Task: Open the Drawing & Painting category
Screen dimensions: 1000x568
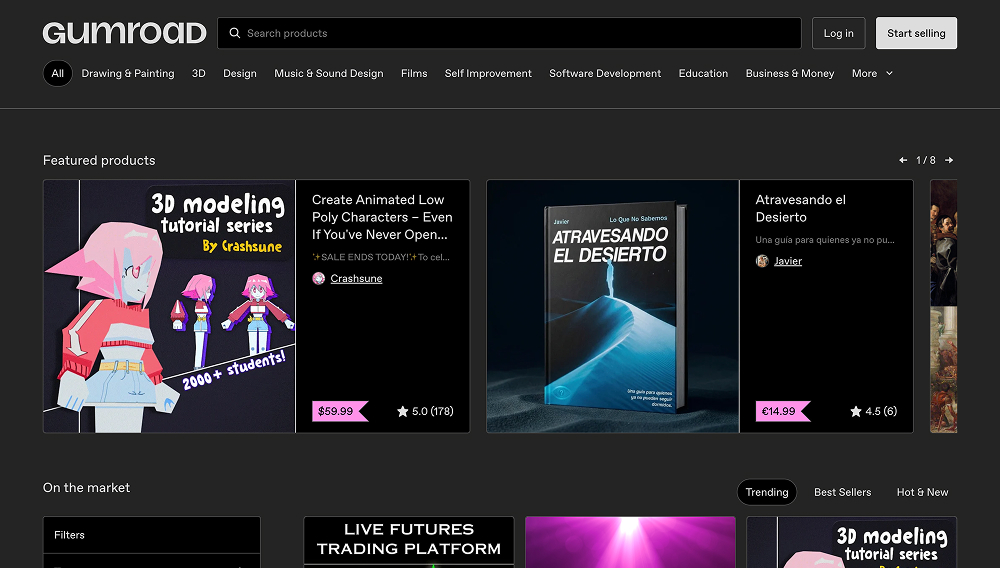Action: (128, 73)
